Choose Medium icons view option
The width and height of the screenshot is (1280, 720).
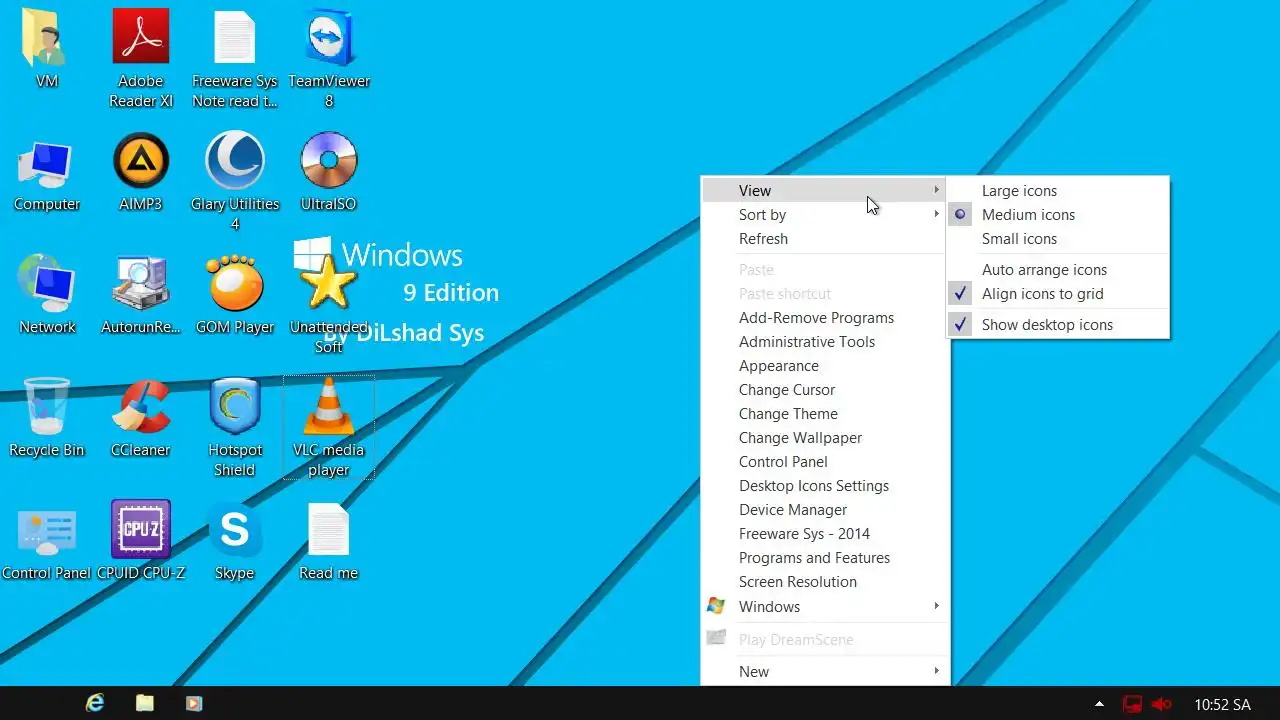pyautogui.click(x=1058, y=215)
